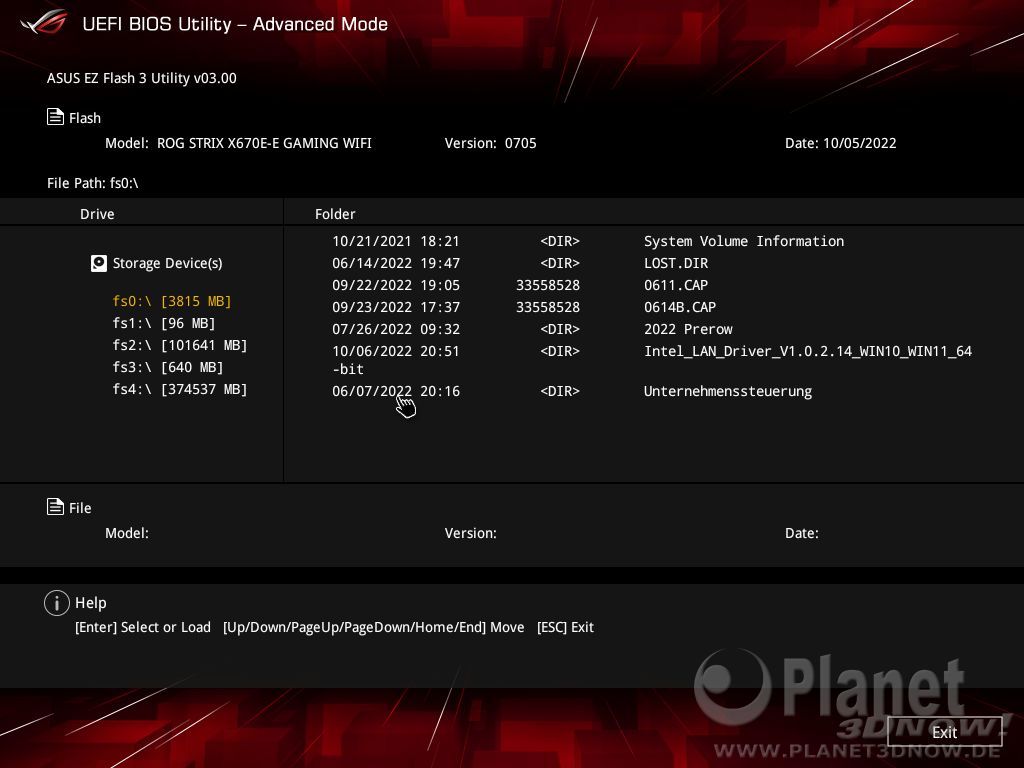This screenshot has height=768, width=1024.
Task: Open Intel_LAN_Driver_V1.0.2.14 folder
Action: [x=808, y=351]
